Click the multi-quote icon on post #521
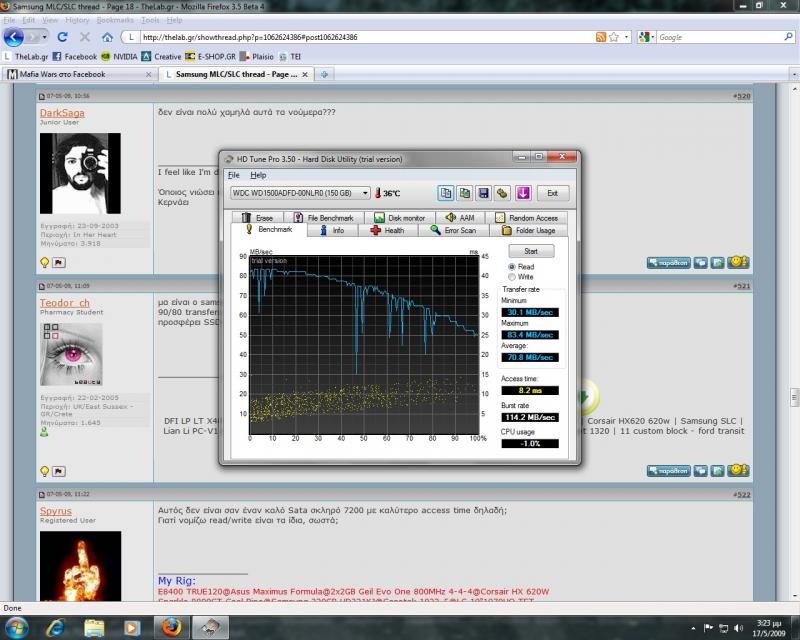The height and width of the screenshot is (640, 800). (701, 471)
